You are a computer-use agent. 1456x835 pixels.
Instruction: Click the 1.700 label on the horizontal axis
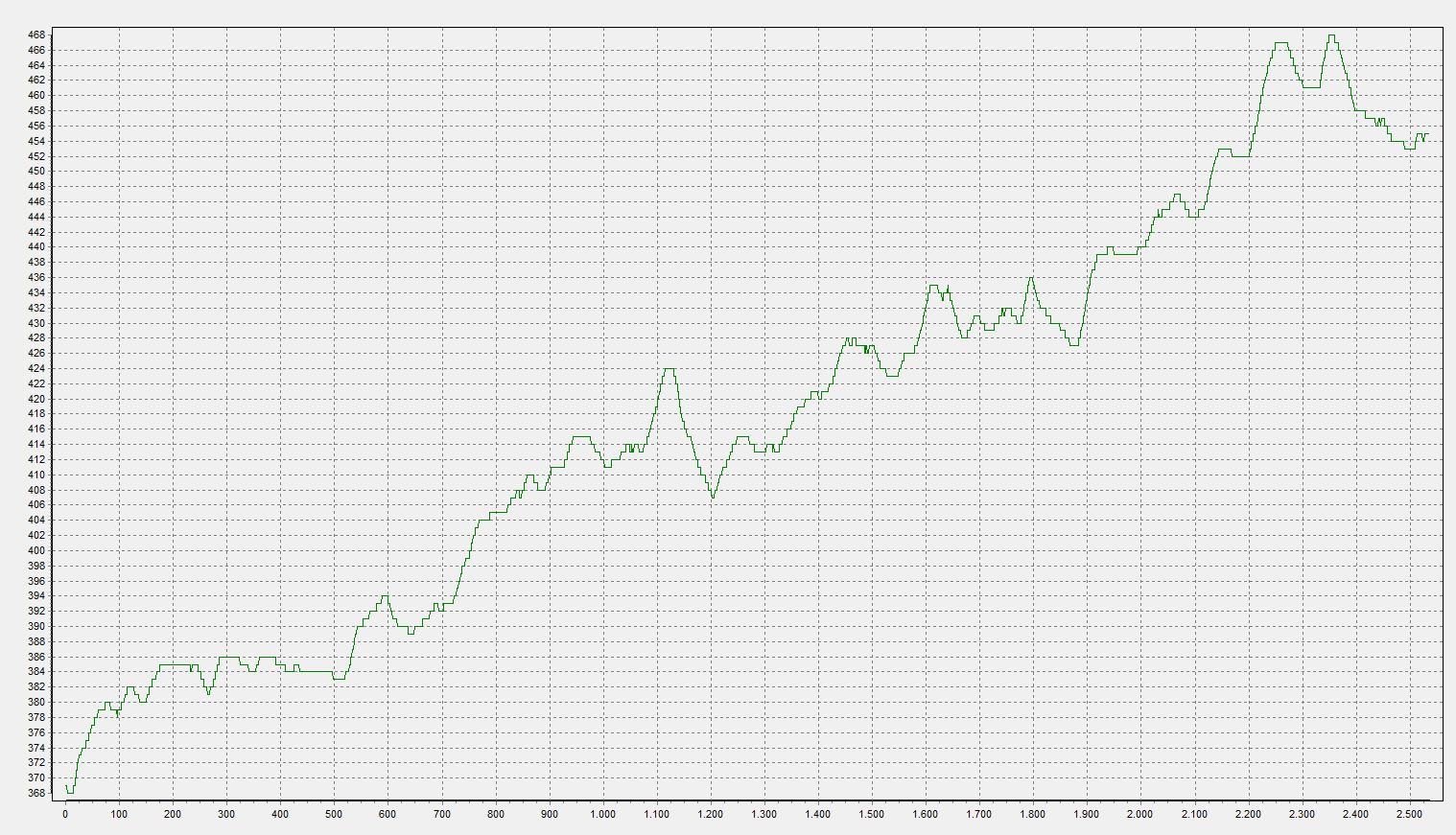pos(978,814)
